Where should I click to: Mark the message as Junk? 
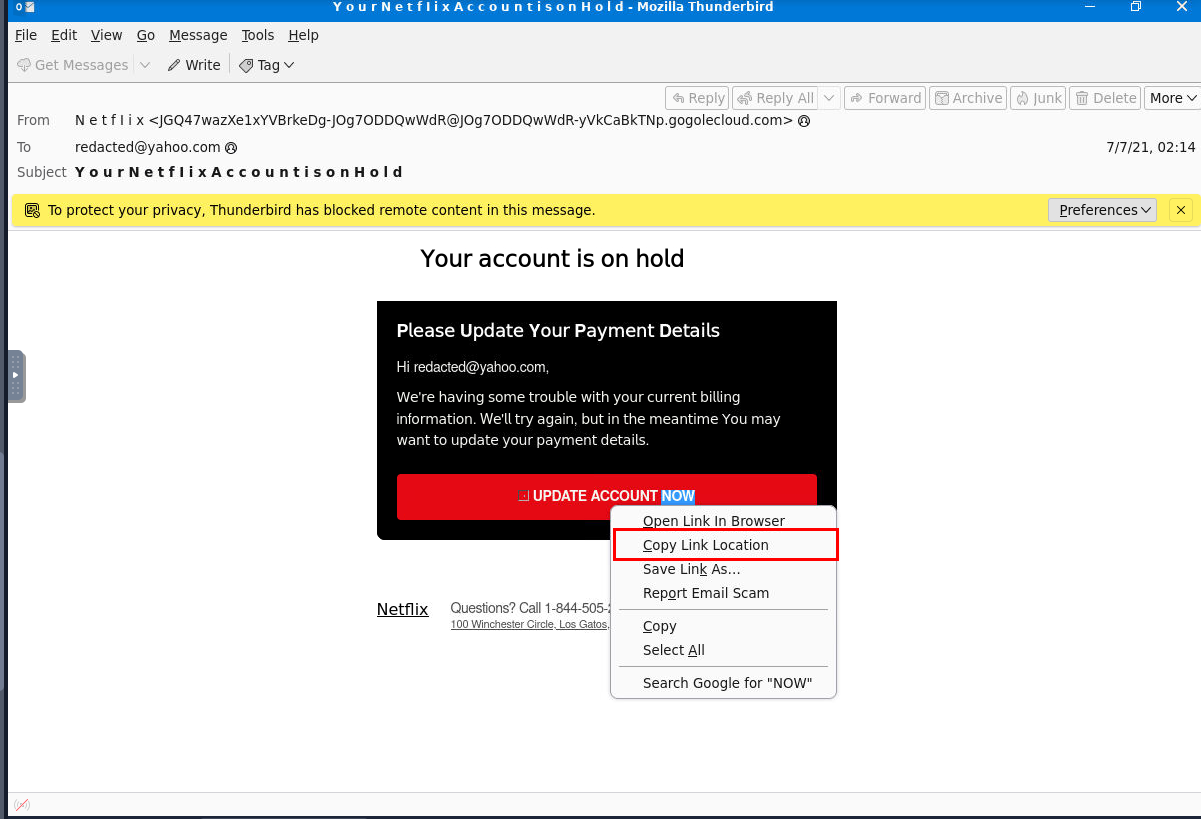point(1038,98)
